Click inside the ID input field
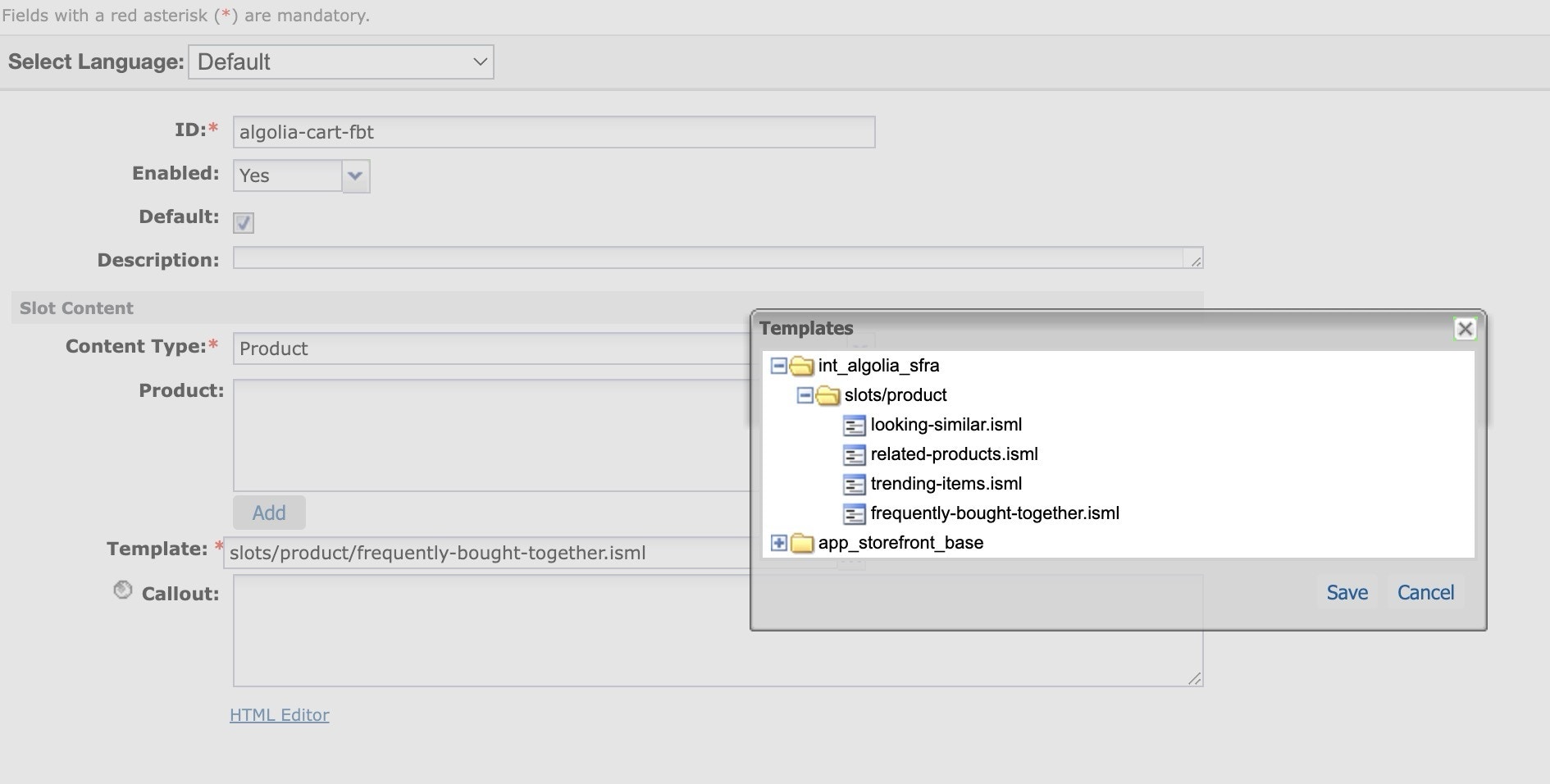Image resolution: width=1550 pixels, height=784 pixels. pyautogui.click(x=554, y=131)
